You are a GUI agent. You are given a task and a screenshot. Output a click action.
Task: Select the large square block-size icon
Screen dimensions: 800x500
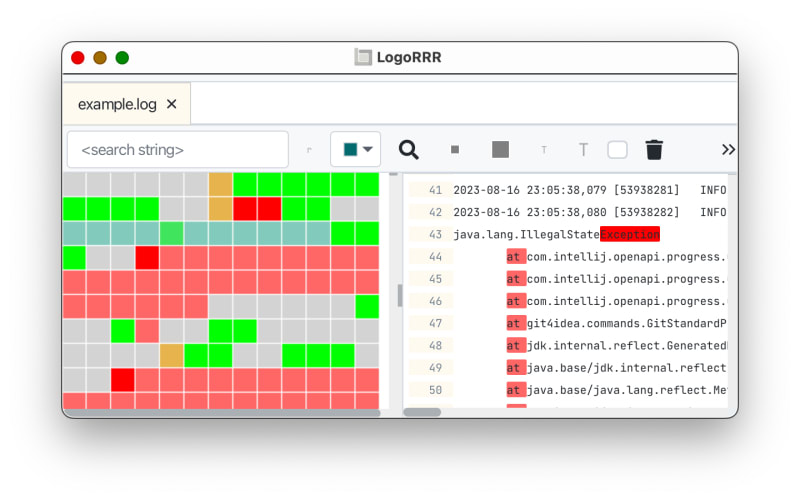(500, 149)
